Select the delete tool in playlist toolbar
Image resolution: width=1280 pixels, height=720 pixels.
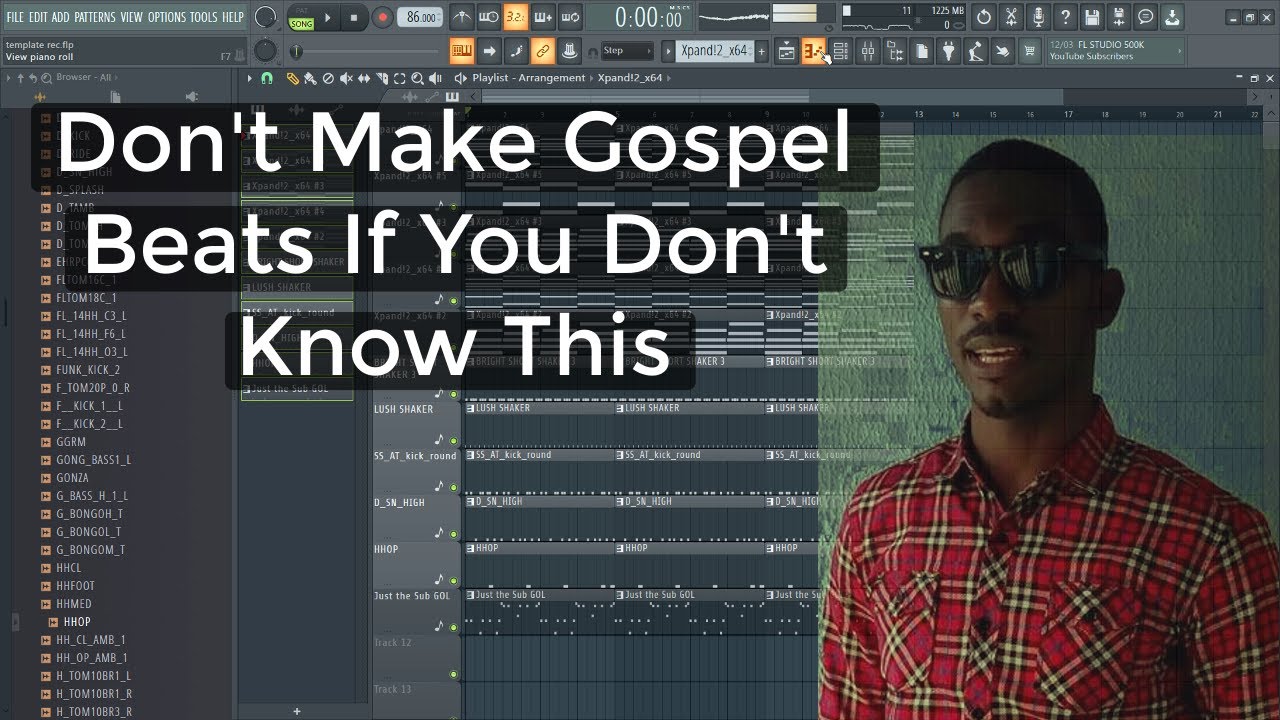pyautogui.click(x=328, y=78)
